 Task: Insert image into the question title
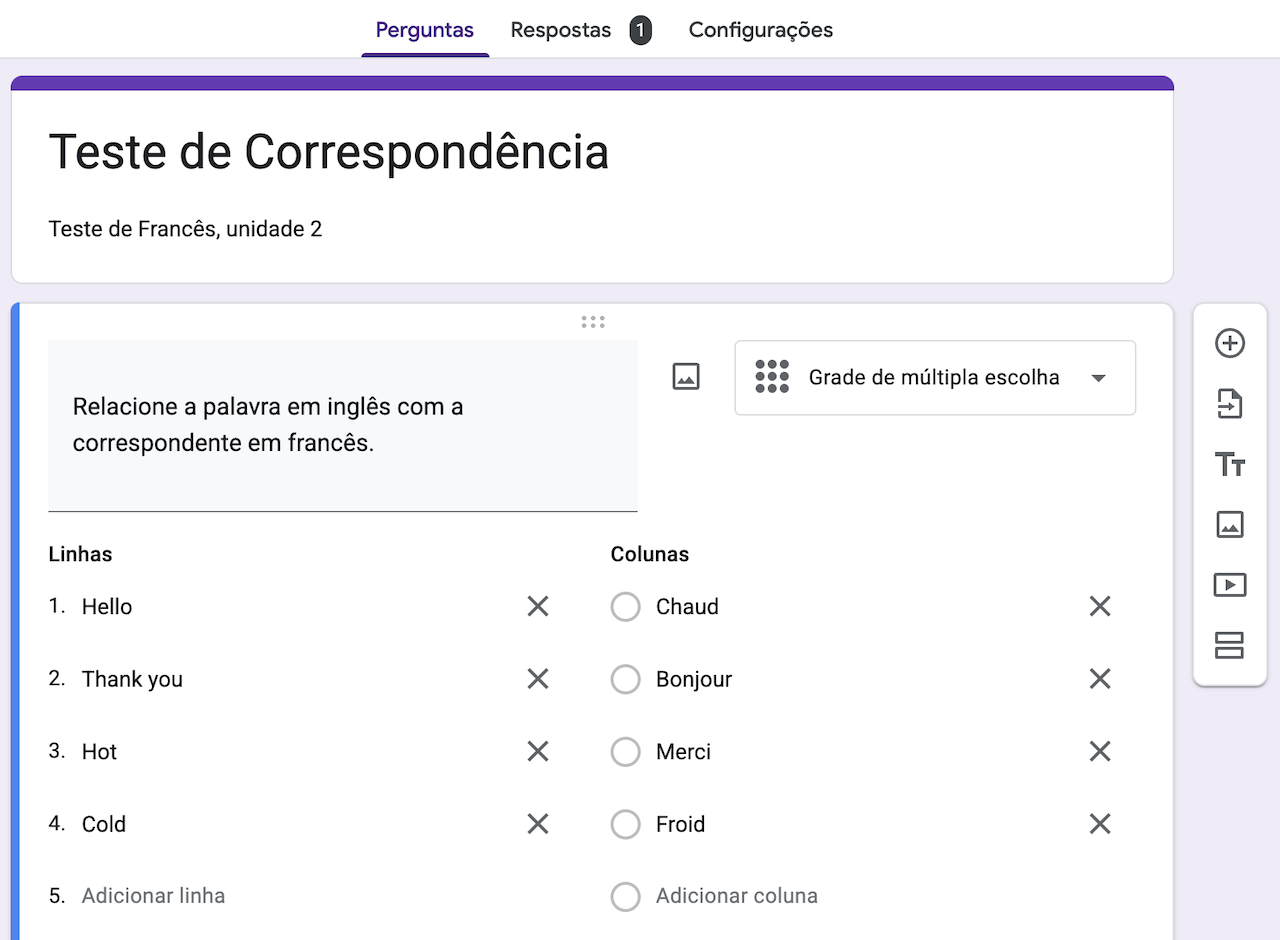pos(686,377)
